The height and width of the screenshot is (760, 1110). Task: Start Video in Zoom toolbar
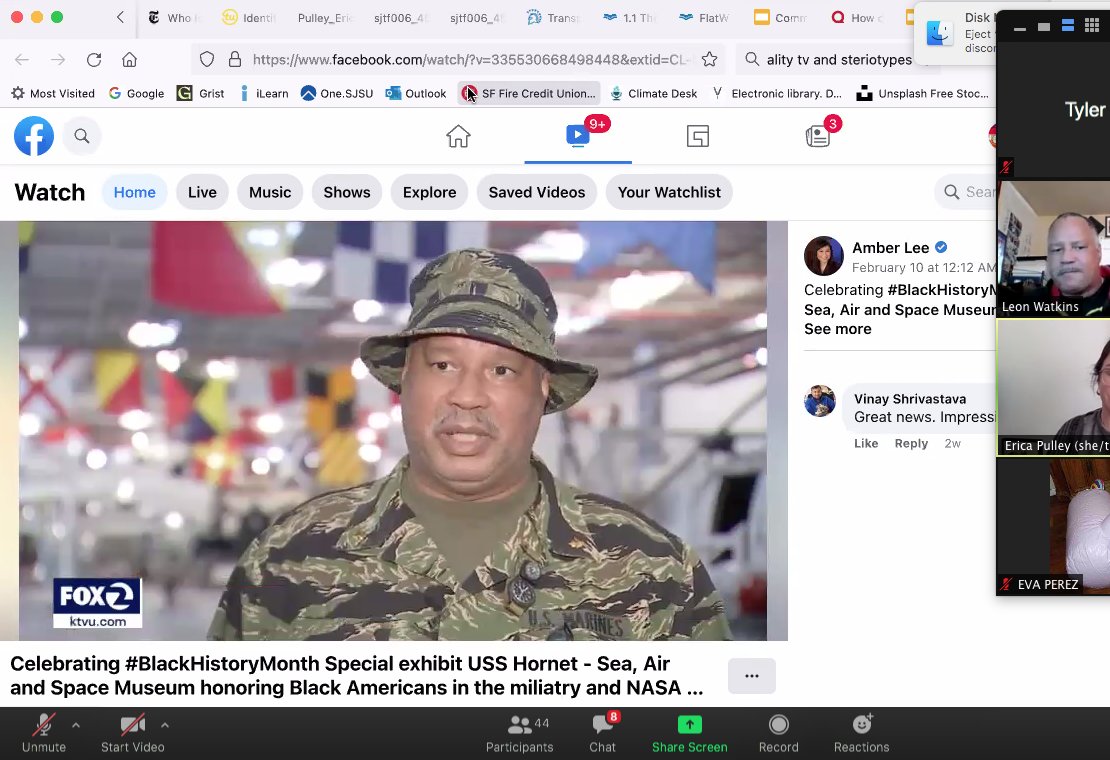(x=132, y=734)
